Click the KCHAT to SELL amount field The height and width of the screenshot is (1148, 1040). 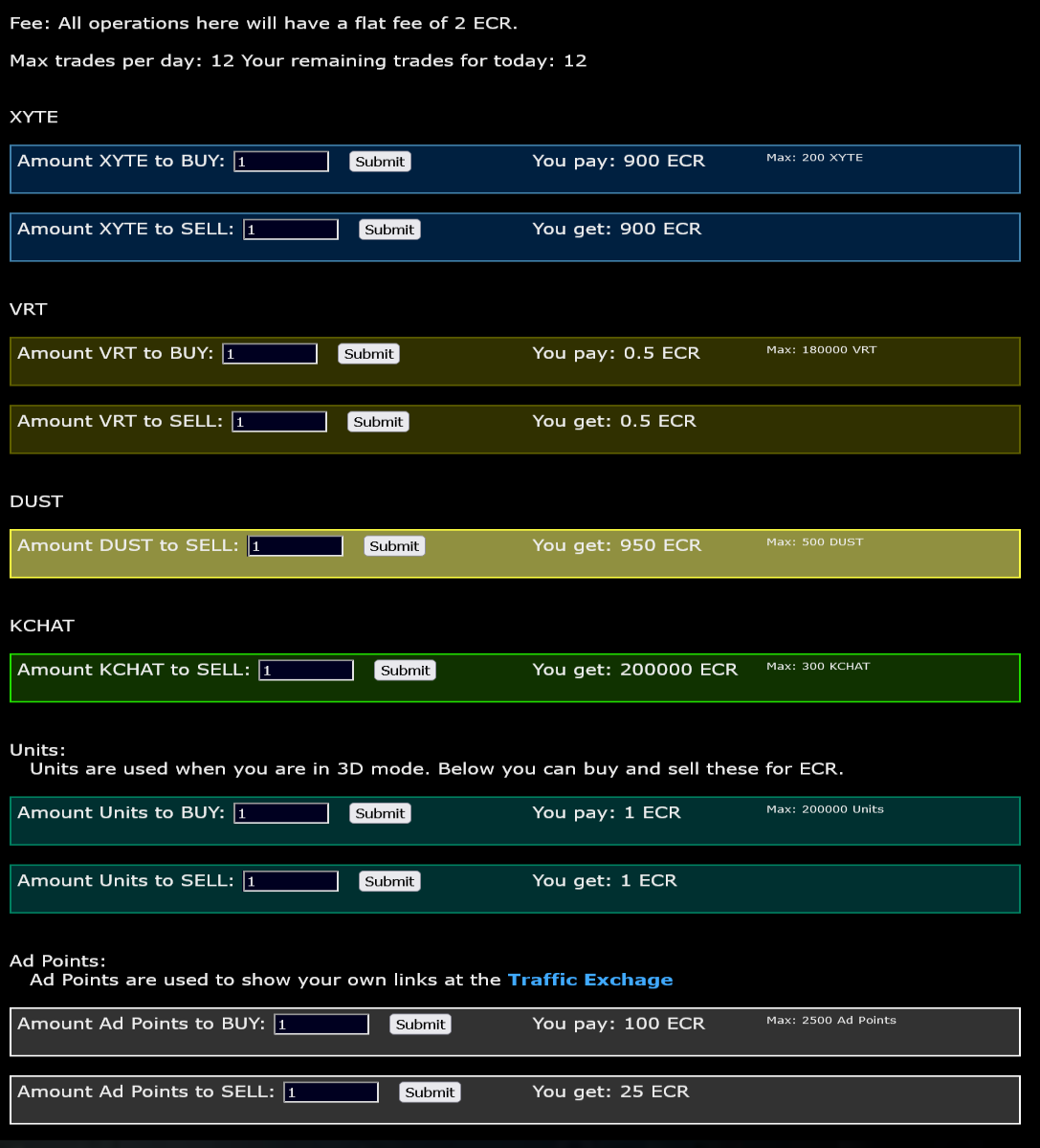pyautogui.click(x=306, y=671)
